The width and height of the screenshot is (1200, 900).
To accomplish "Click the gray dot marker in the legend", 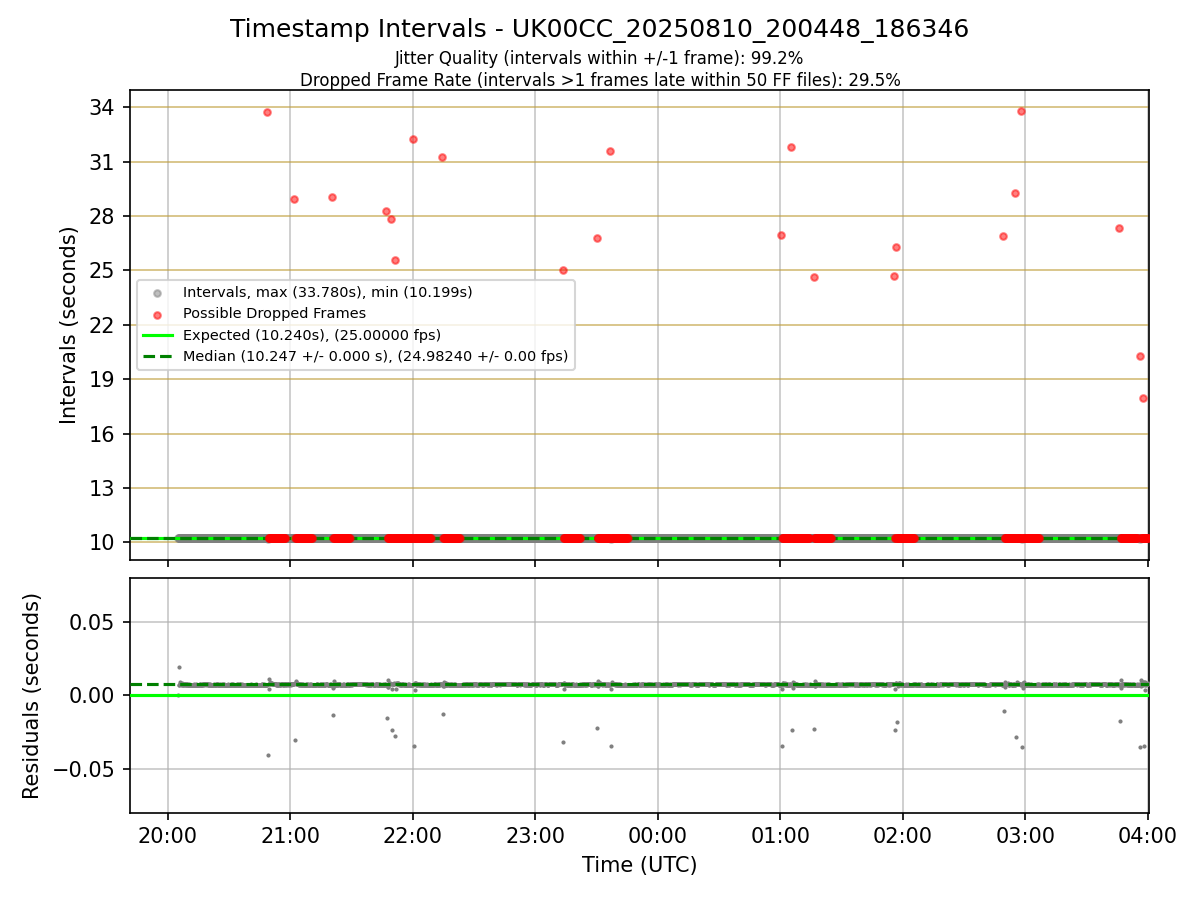I will (157, 293).
